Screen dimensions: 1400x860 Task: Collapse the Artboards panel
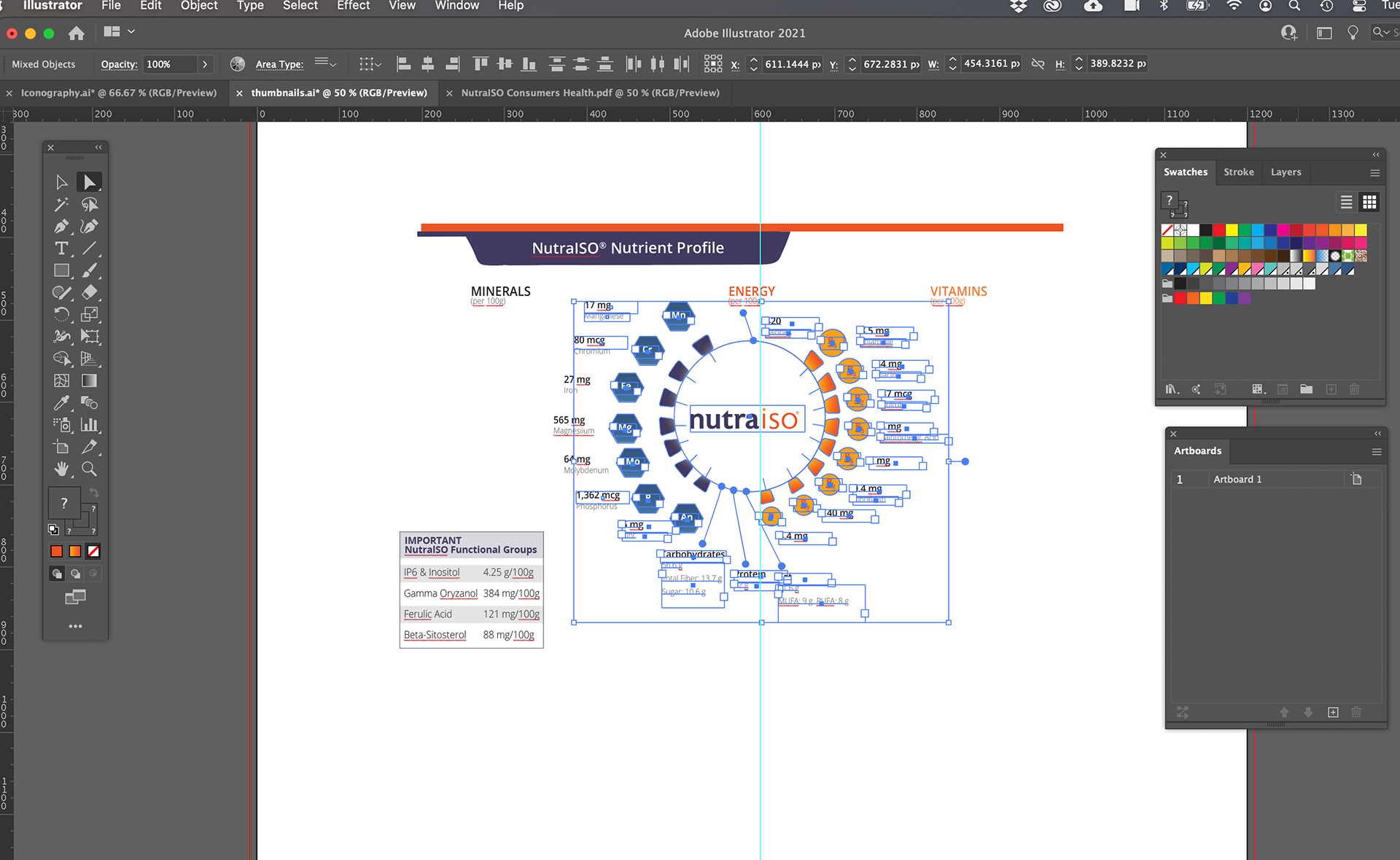(1377, 434)
